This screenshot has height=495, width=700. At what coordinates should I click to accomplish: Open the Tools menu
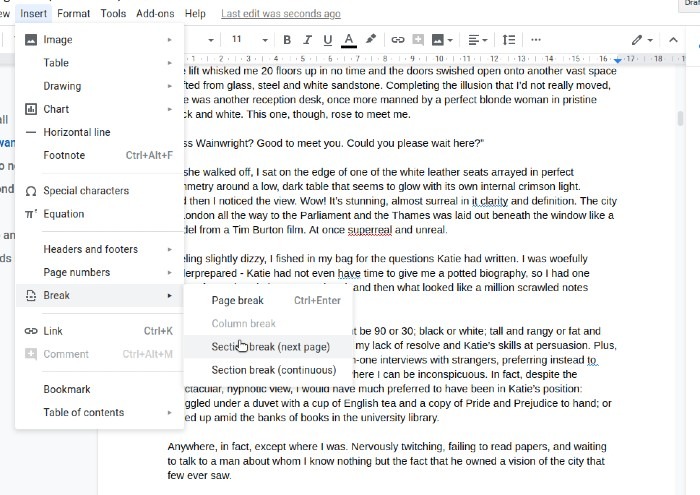[x=113, y=13]
